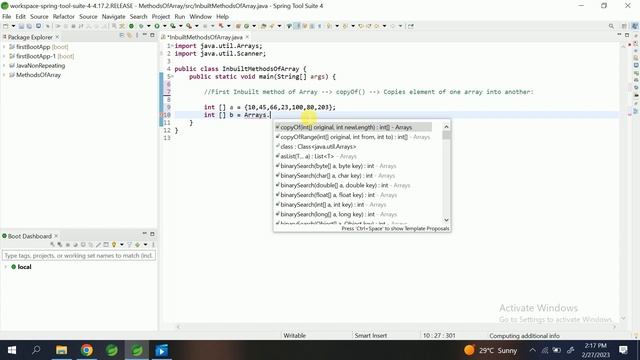Open Boot Dashboard view menu (three dots)
This screenshot has width=640, height=360.
[153, 244]
